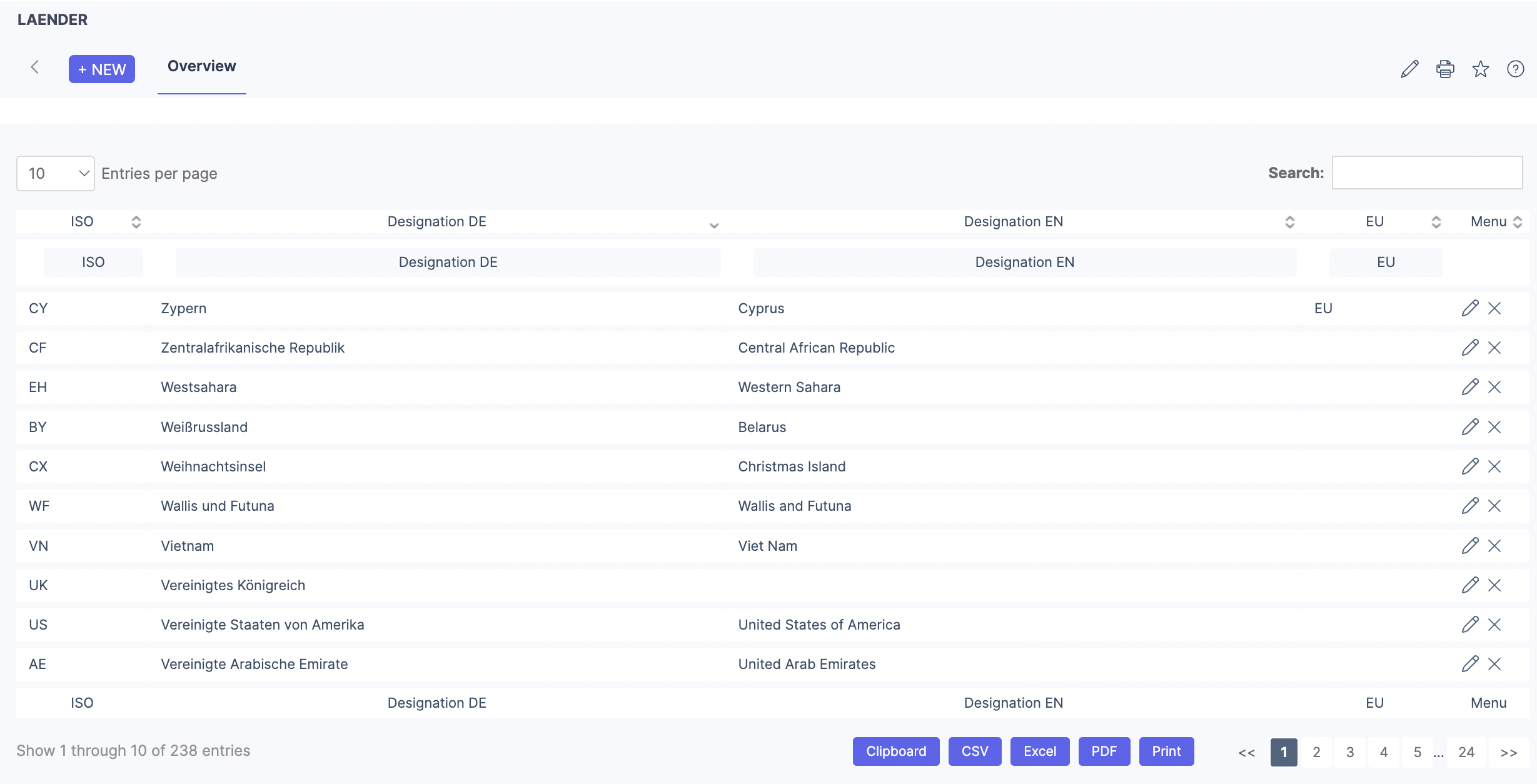Click the printer icon in top toolbar
This screenshot has width=1537, height=784.
coord(1445,69)
